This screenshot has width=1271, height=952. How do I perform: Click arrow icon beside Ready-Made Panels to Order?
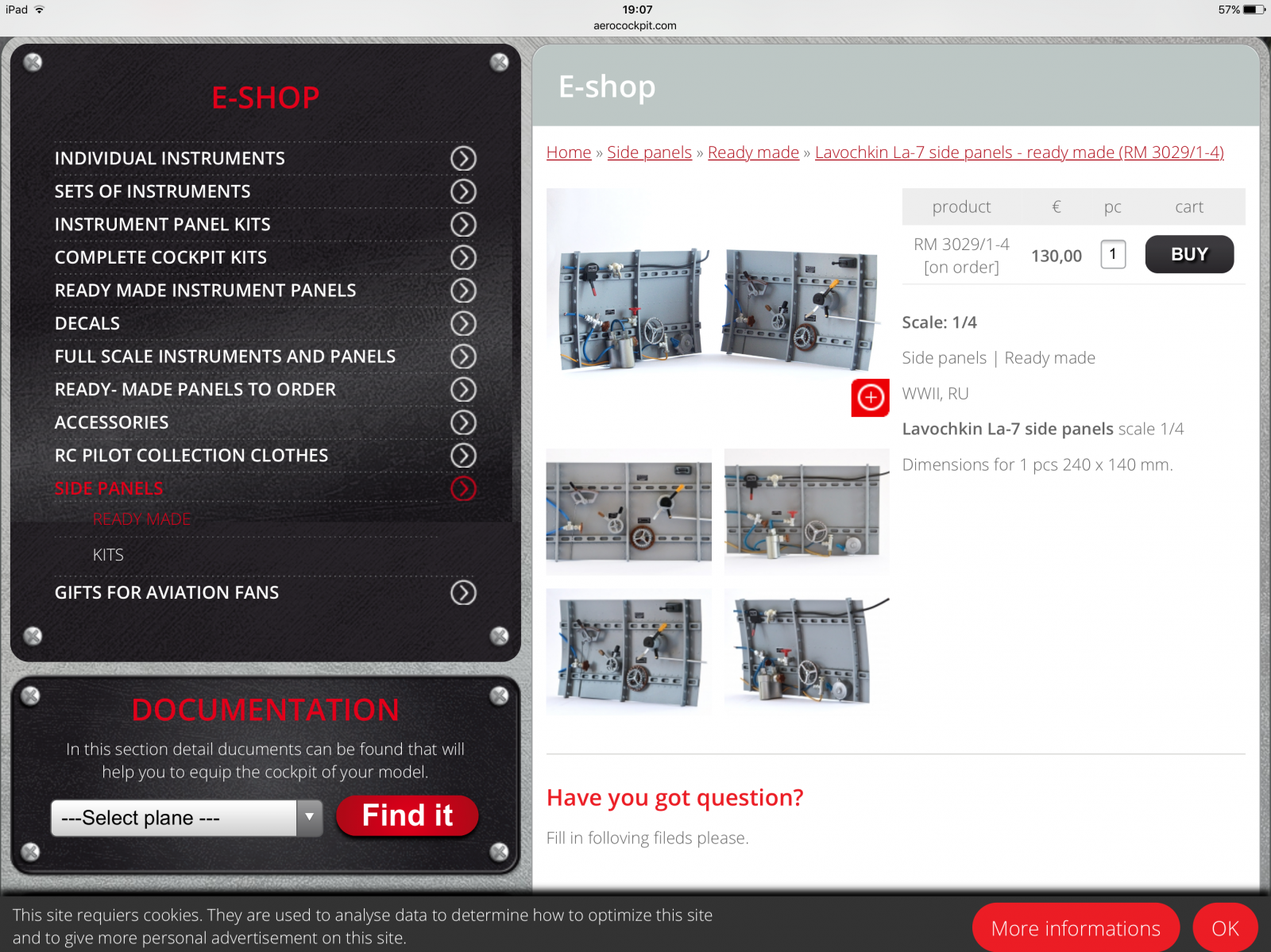pos(463,390)
